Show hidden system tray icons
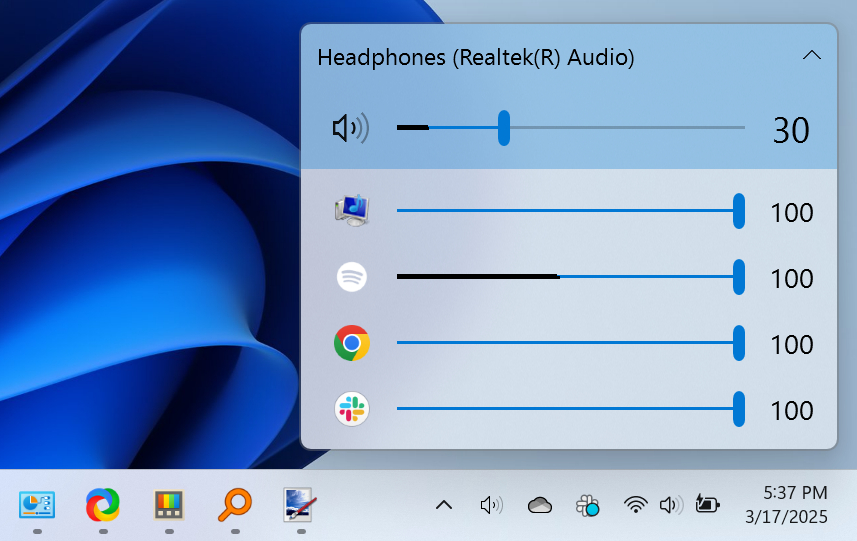 [443, 505]
